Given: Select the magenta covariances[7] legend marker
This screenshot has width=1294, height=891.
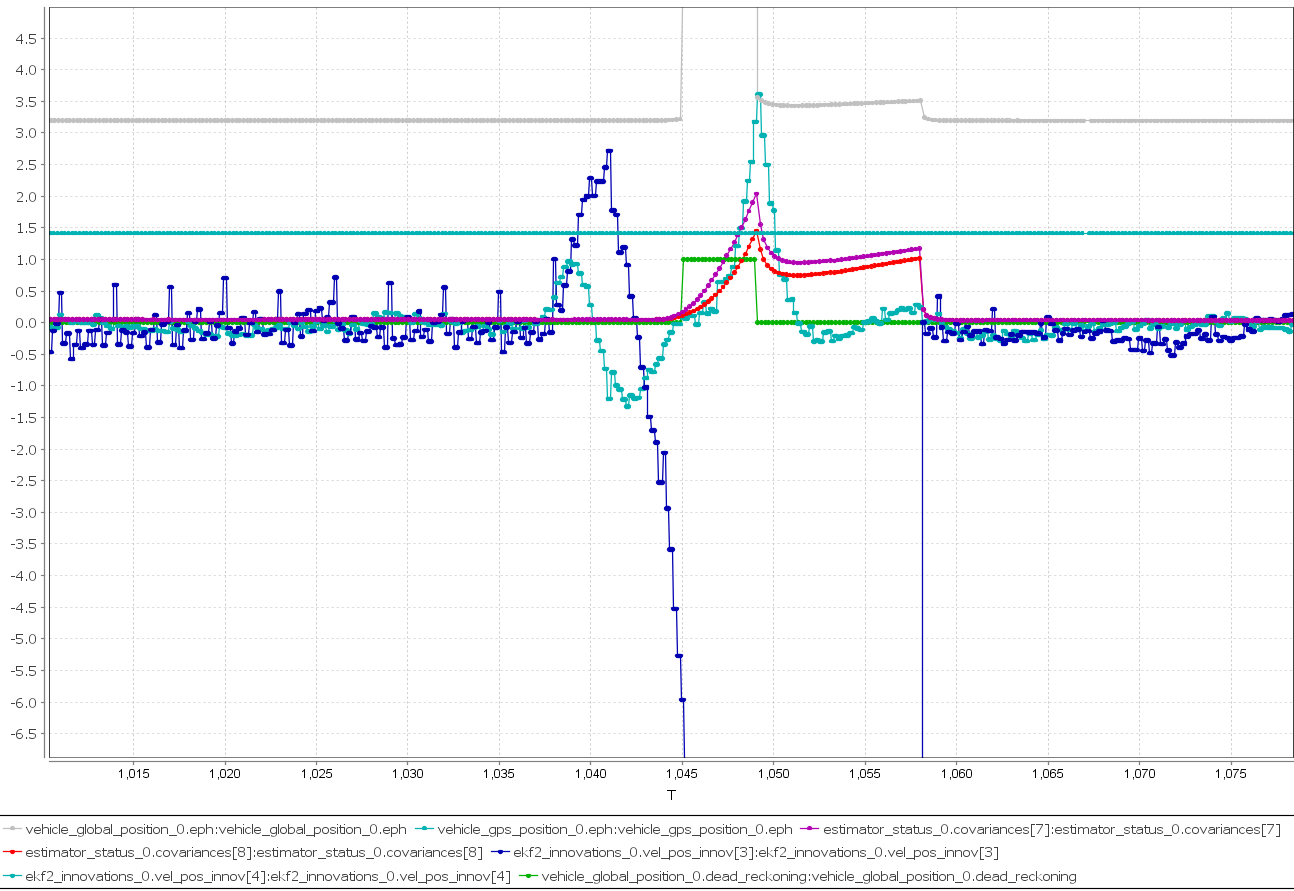Looking at the screenshot, I should [x=811, y=829].
